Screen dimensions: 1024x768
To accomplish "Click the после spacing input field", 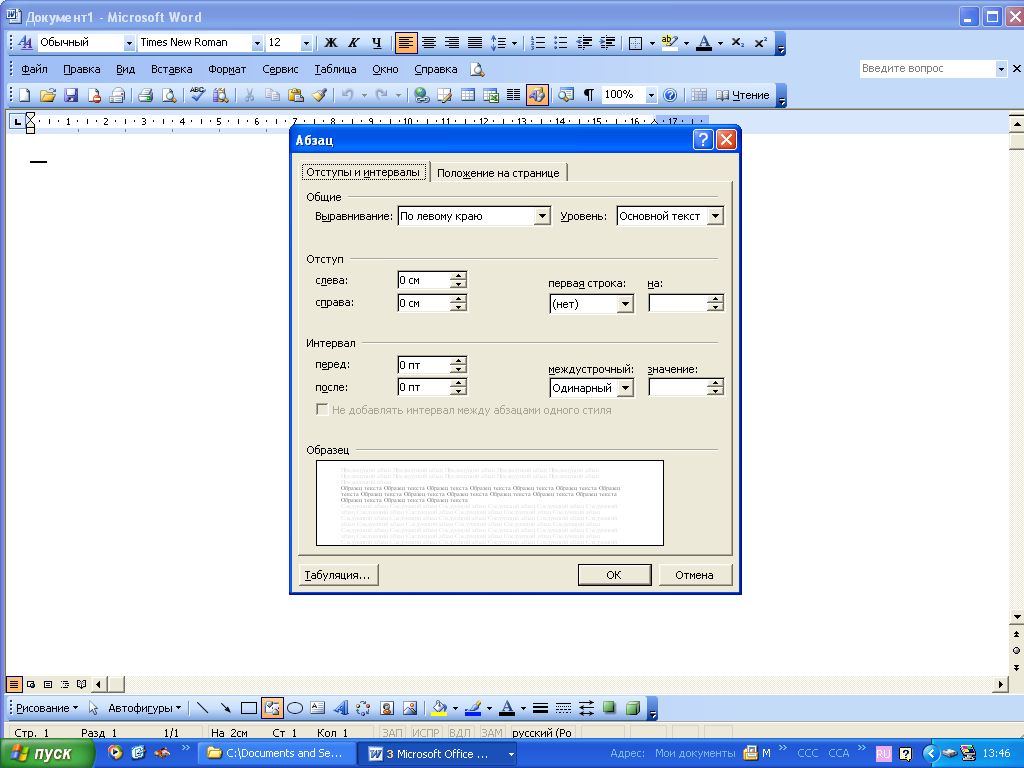I will 424,387.
